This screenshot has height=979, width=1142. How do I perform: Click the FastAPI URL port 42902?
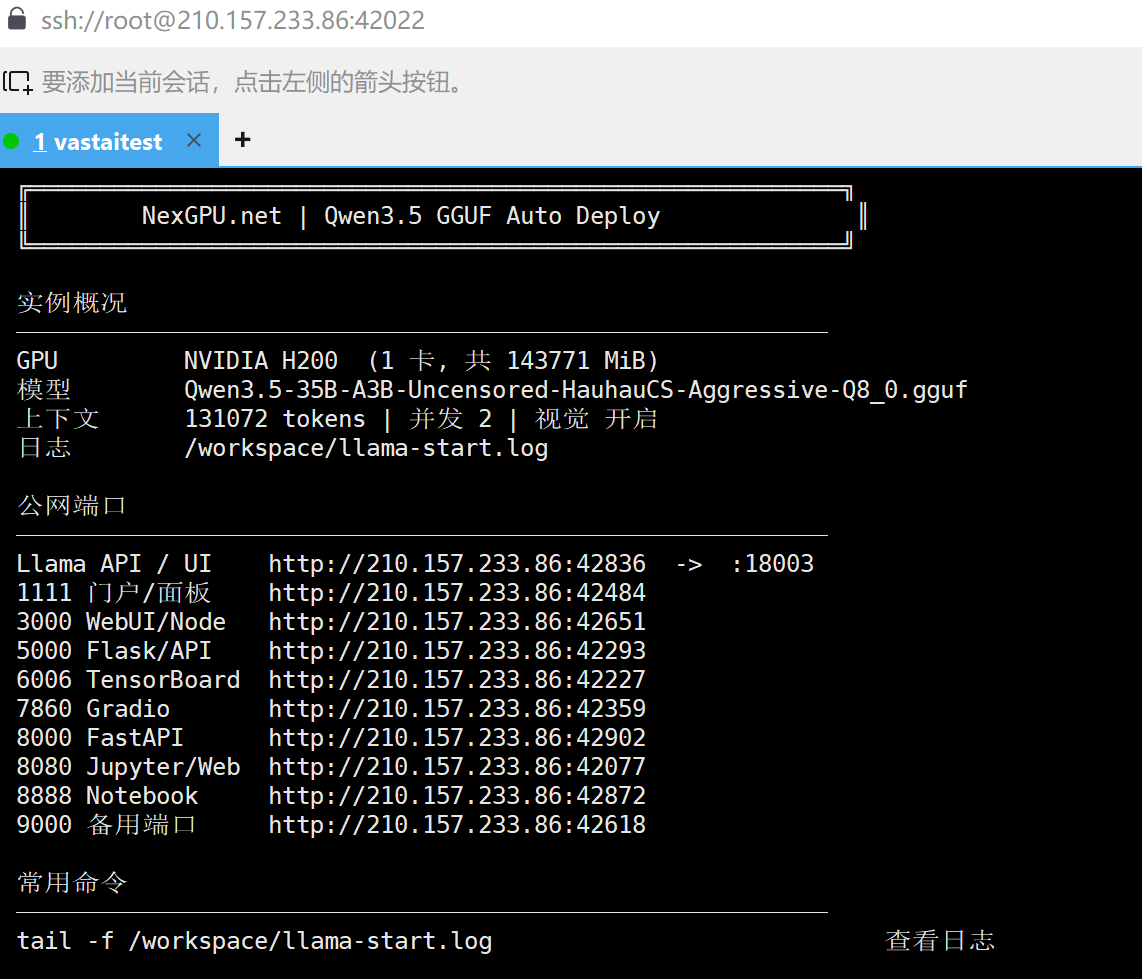[x=457, y=738]
